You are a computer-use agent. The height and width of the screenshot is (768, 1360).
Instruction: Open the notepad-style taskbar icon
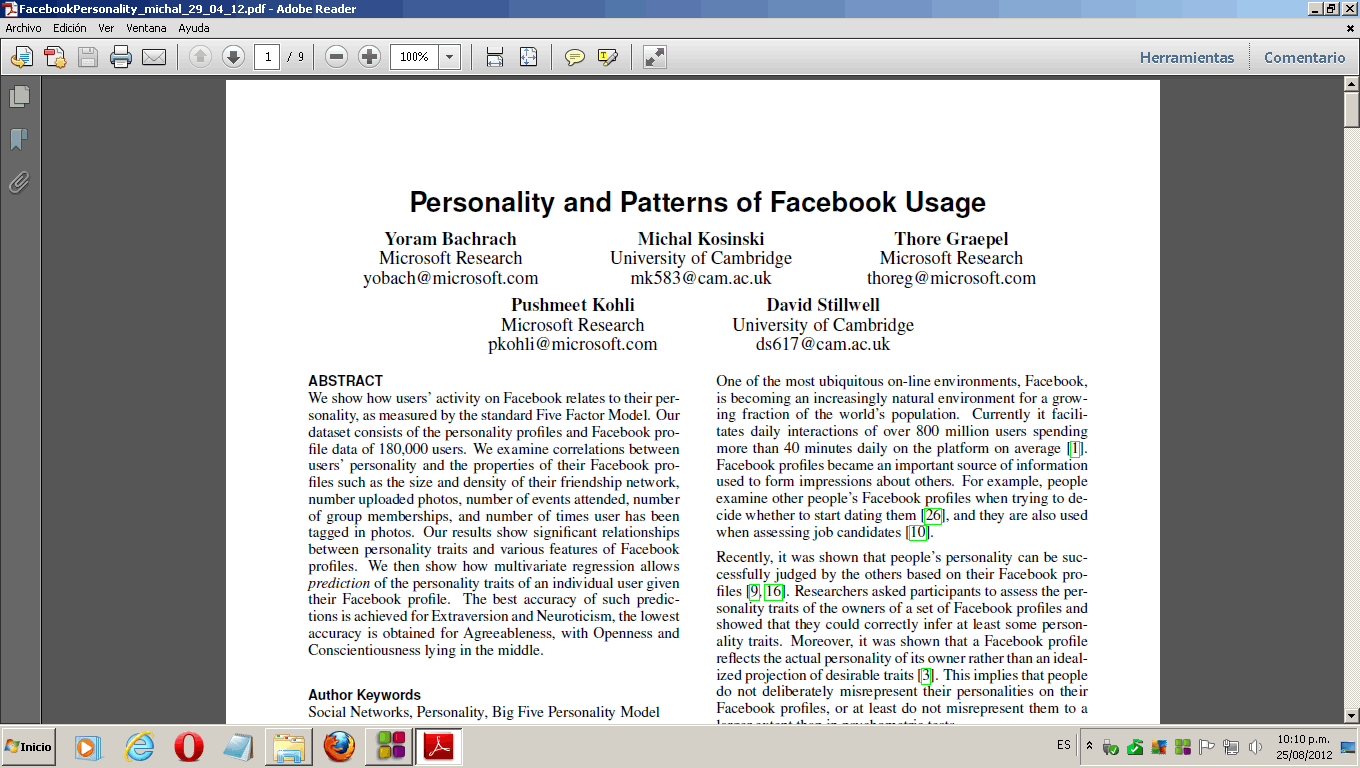click(x=238, y=747)
